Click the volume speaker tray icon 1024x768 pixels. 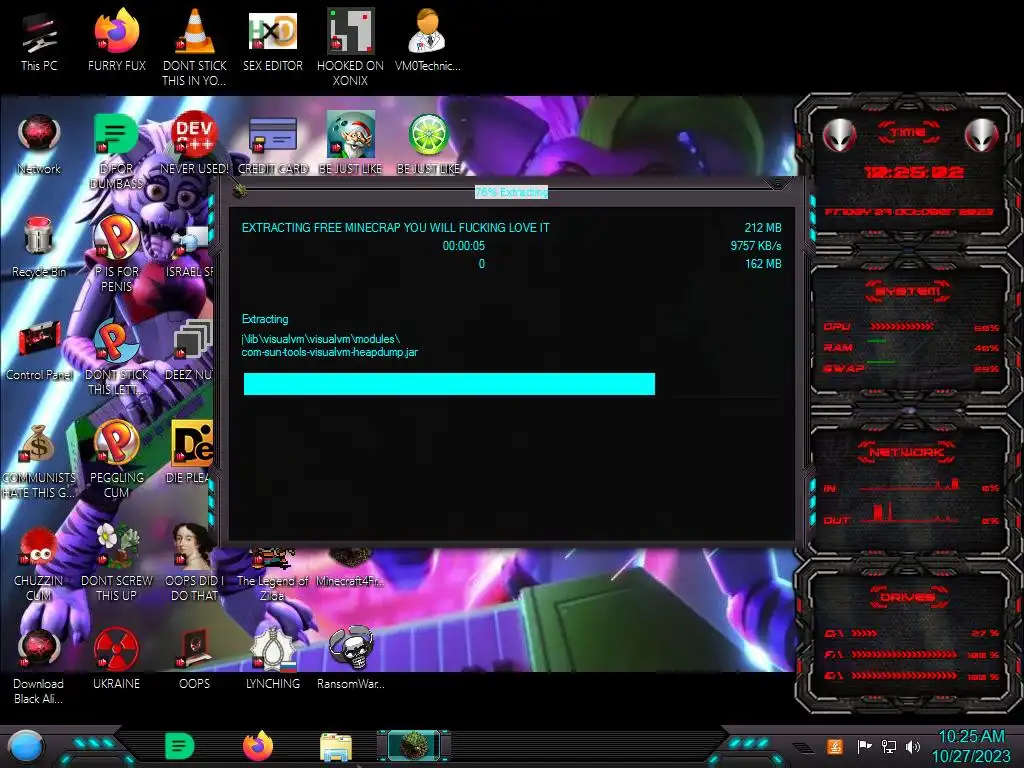coord(913,746)
